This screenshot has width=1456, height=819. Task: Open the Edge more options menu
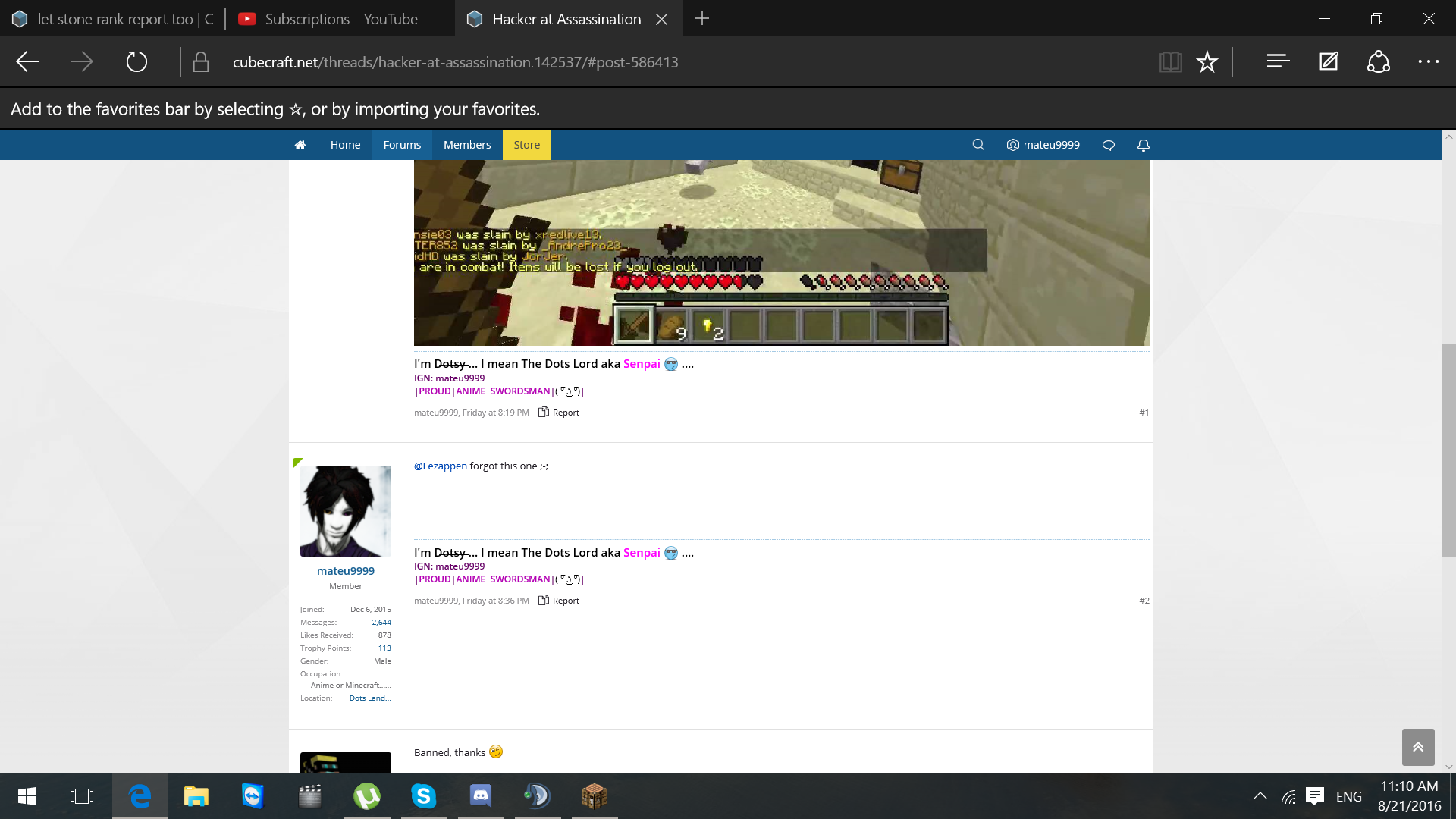coord(1429,61)
